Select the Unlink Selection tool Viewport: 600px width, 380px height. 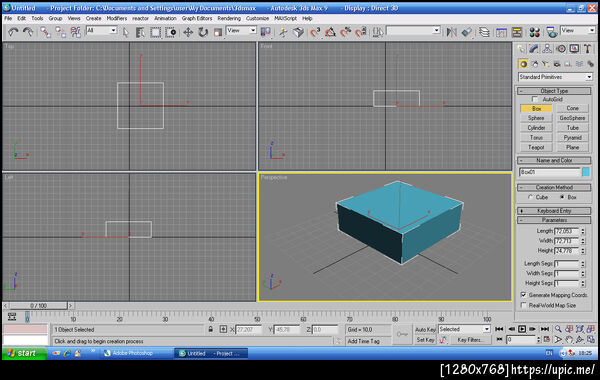(60, 32)
